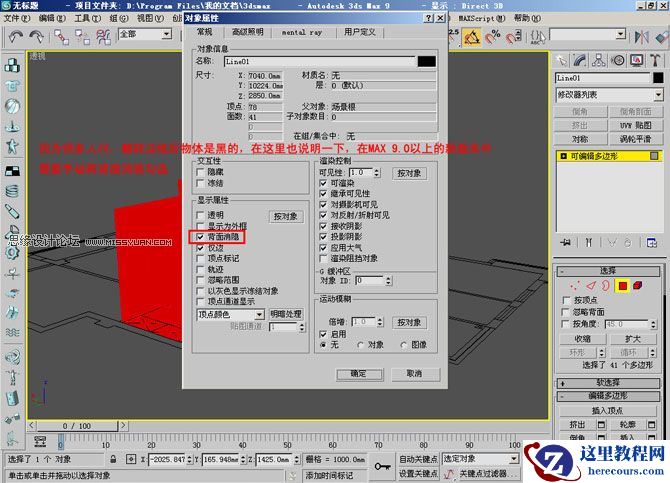Enable the 显示为外框 checkbox
Screen dimensions: 670x483
200,226
